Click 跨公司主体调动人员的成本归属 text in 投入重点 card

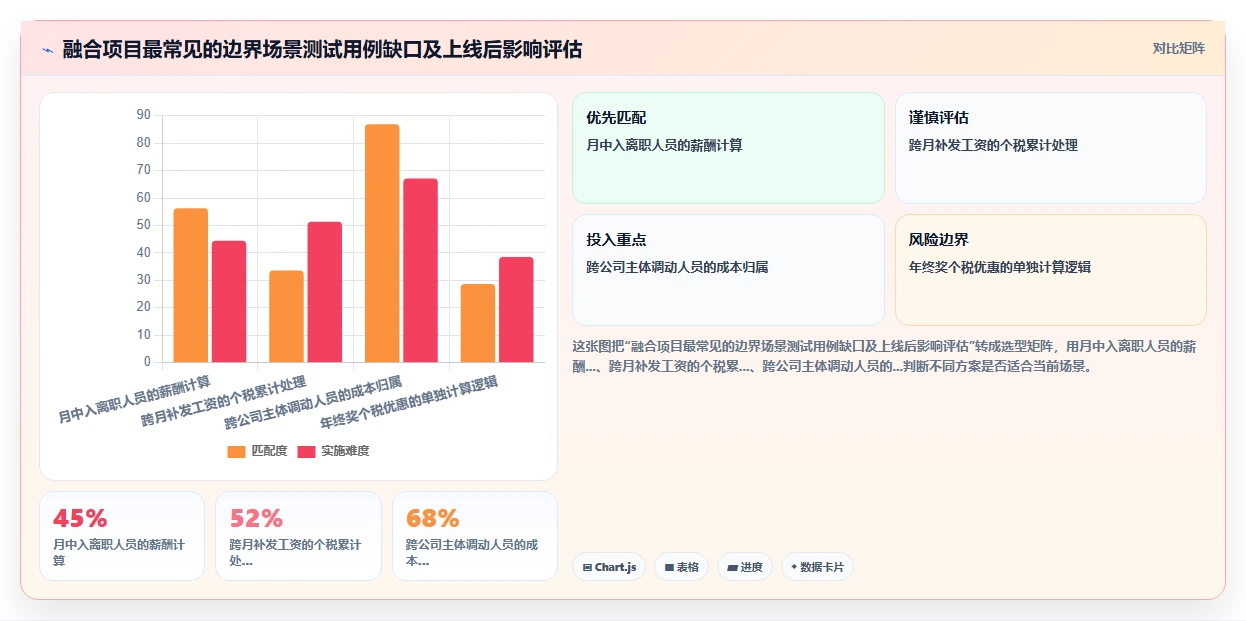pos(677,267)
